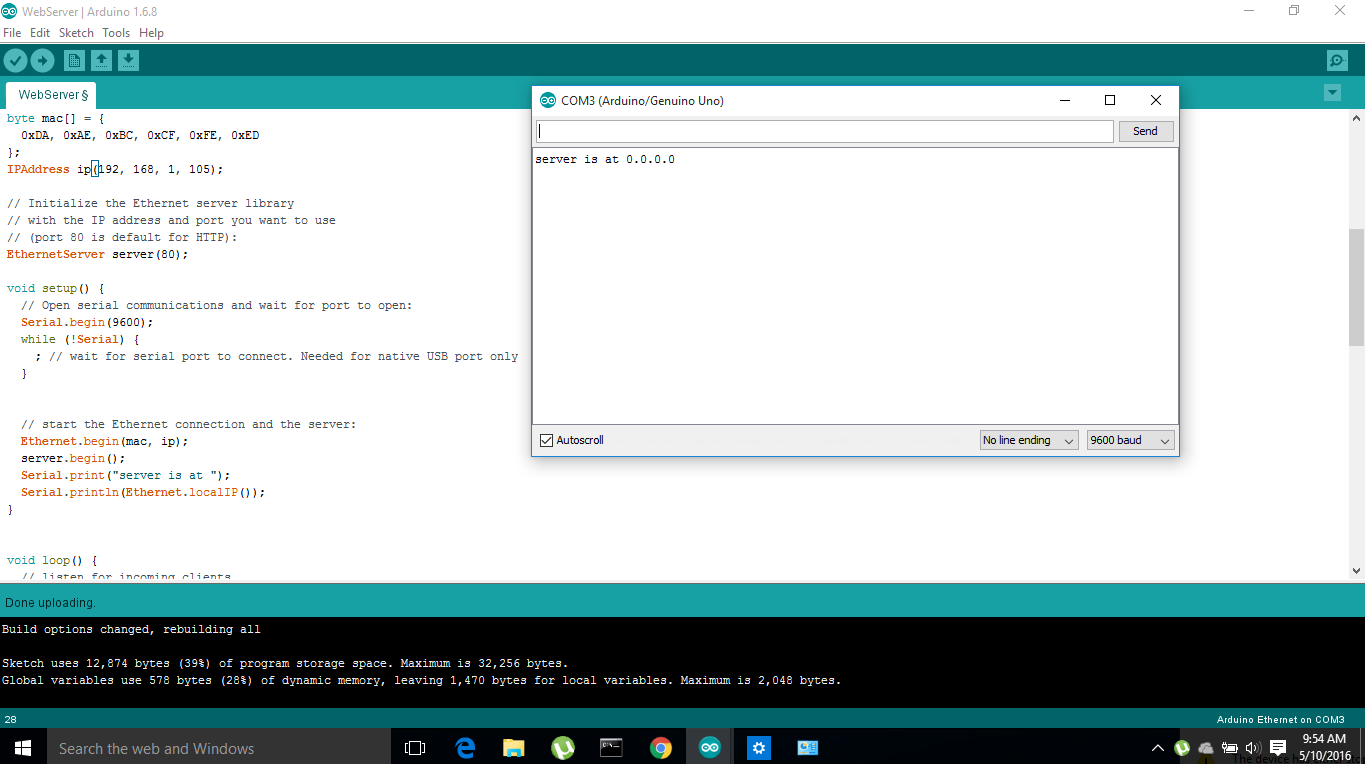The image size is (1365, 764).
Task: Click the battery power tray icon
Action: tap(1230, 747)
